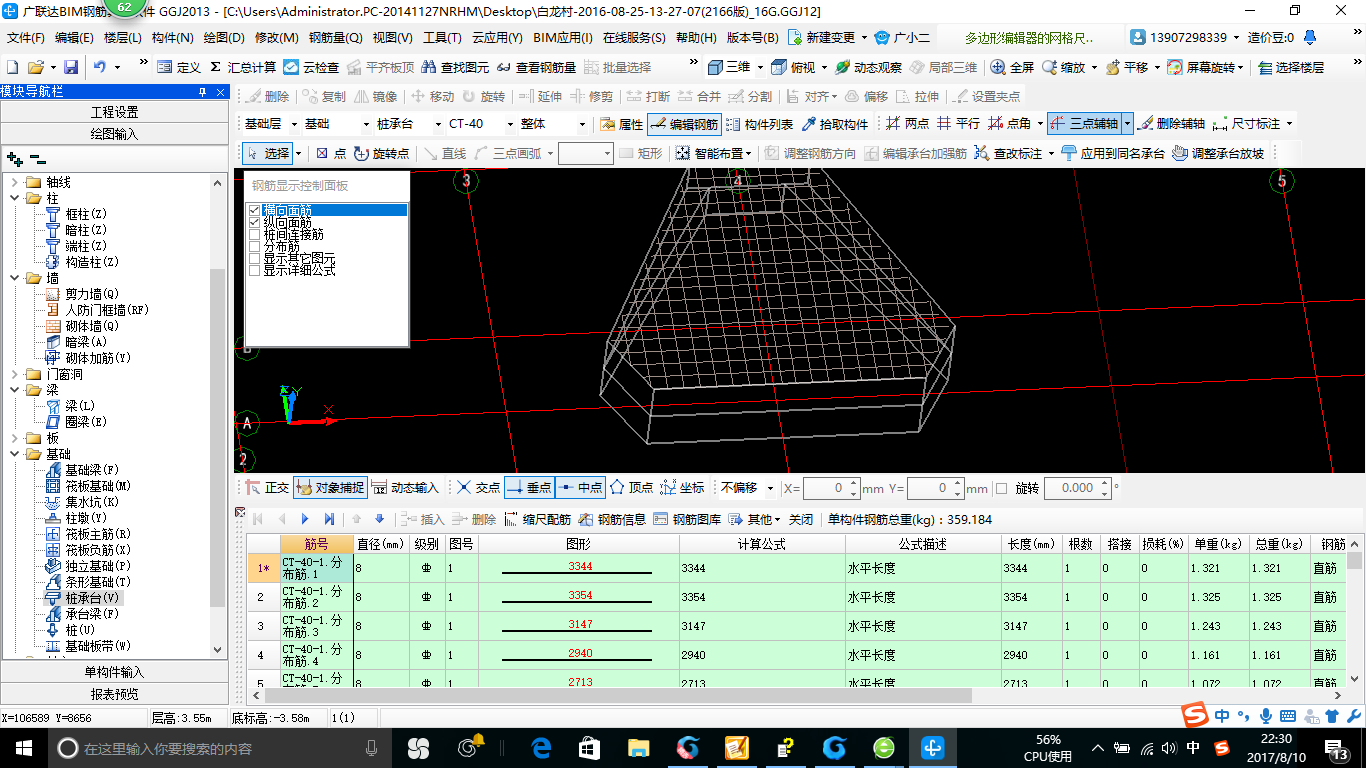This screenshot has width=1366, height=768.
Task: Open Edge browser from the taskbar
Action: coord(541,748)
